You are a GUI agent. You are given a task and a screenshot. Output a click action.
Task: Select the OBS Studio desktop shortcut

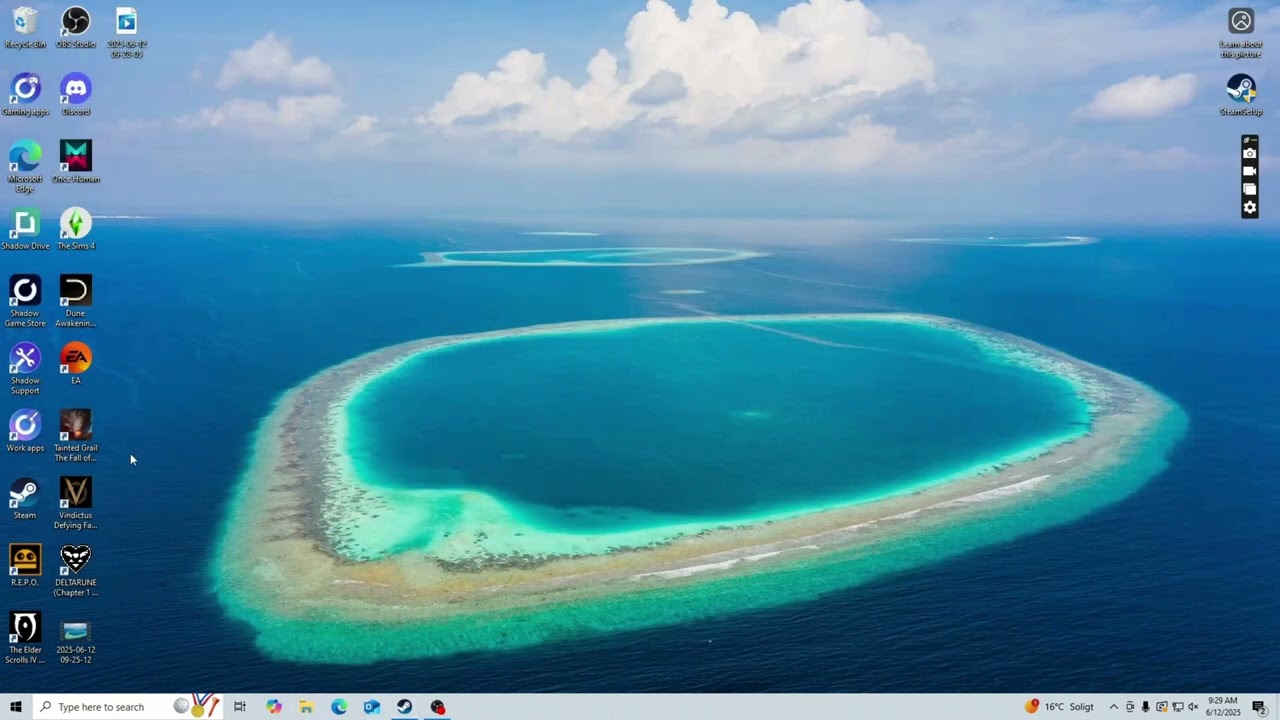[76, 27]
